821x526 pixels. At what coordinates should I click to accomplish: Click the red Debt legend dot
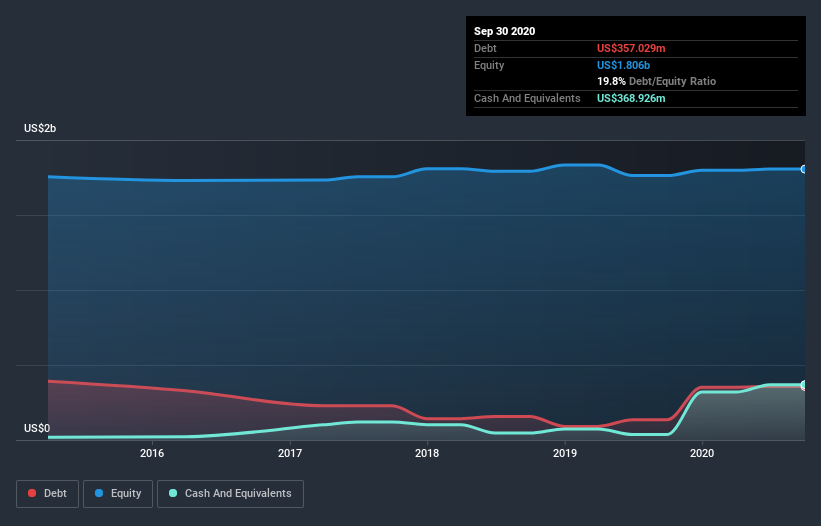tap(32, 493)
